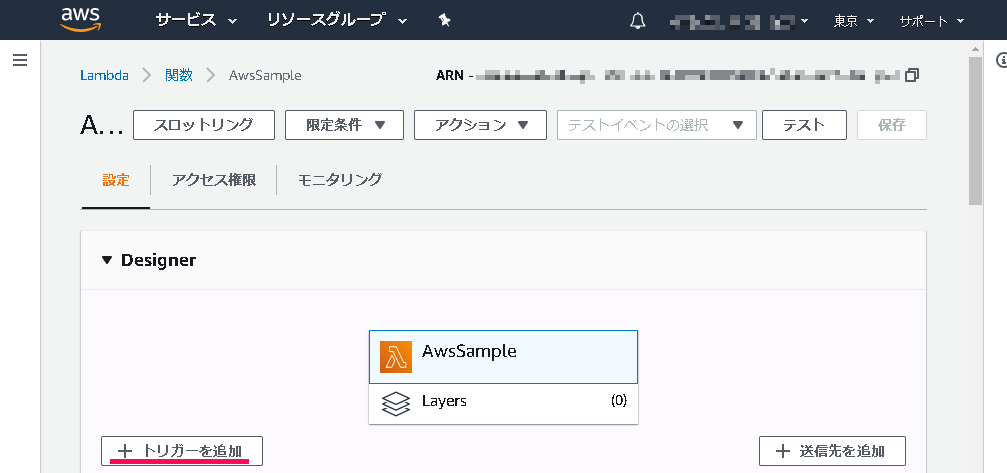
Task: Open the テストイベントの選択 combo box
Action: (x=656, y=125)
